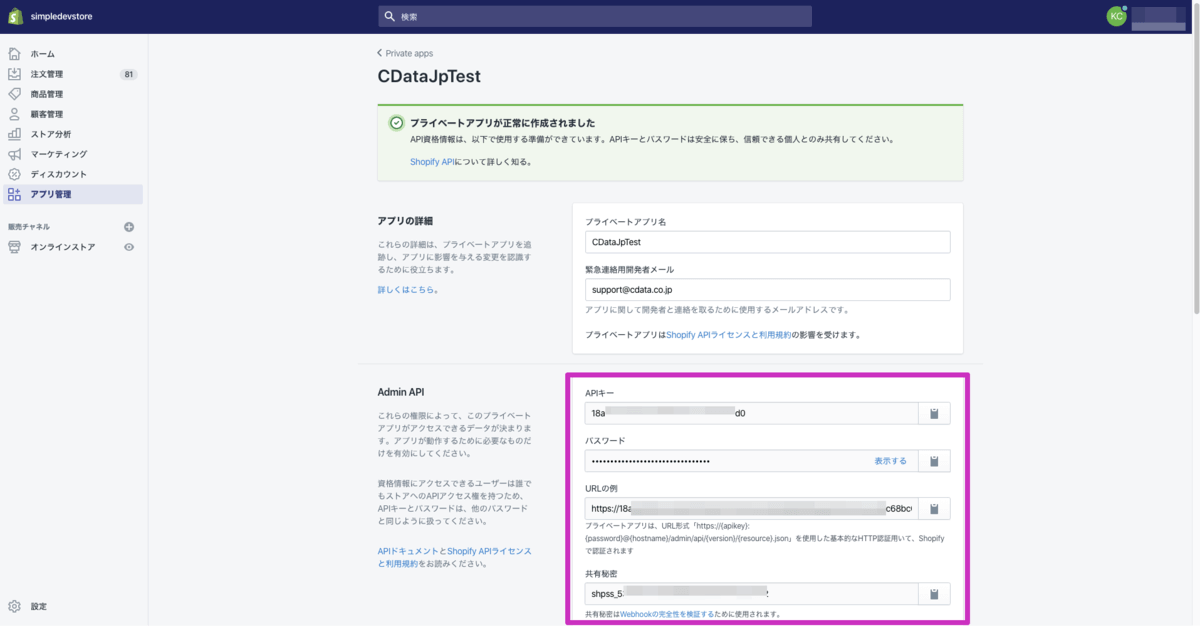Click the 共有秘密 field
The width and height of the screenshot is (1200, 627).
pyautogui.click(x=751, y=594)
